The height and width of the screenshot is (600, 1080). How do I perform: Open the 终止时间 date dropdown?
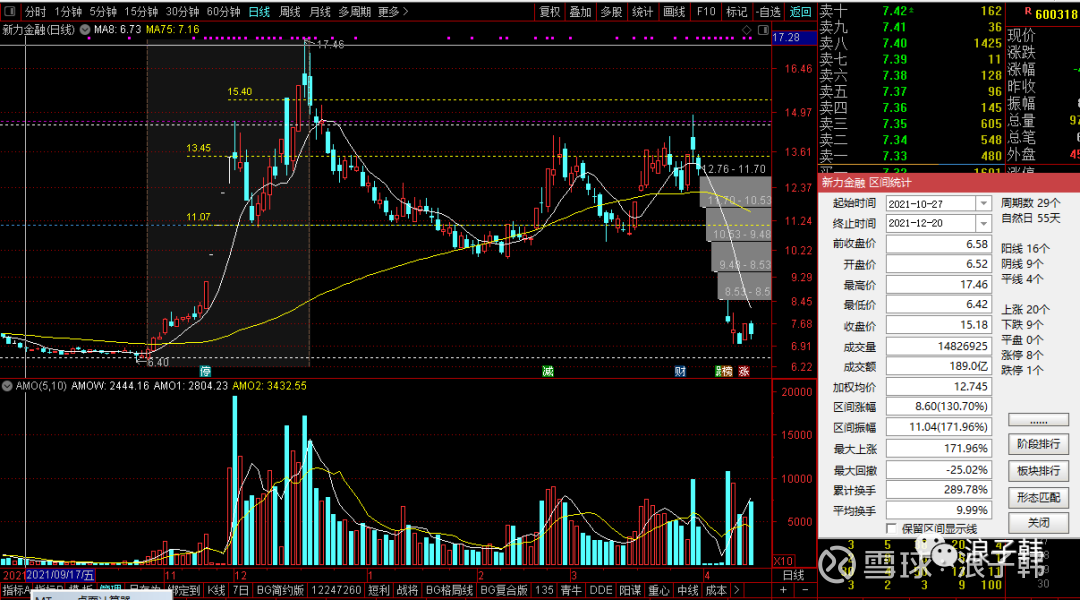tap(984, 223)
